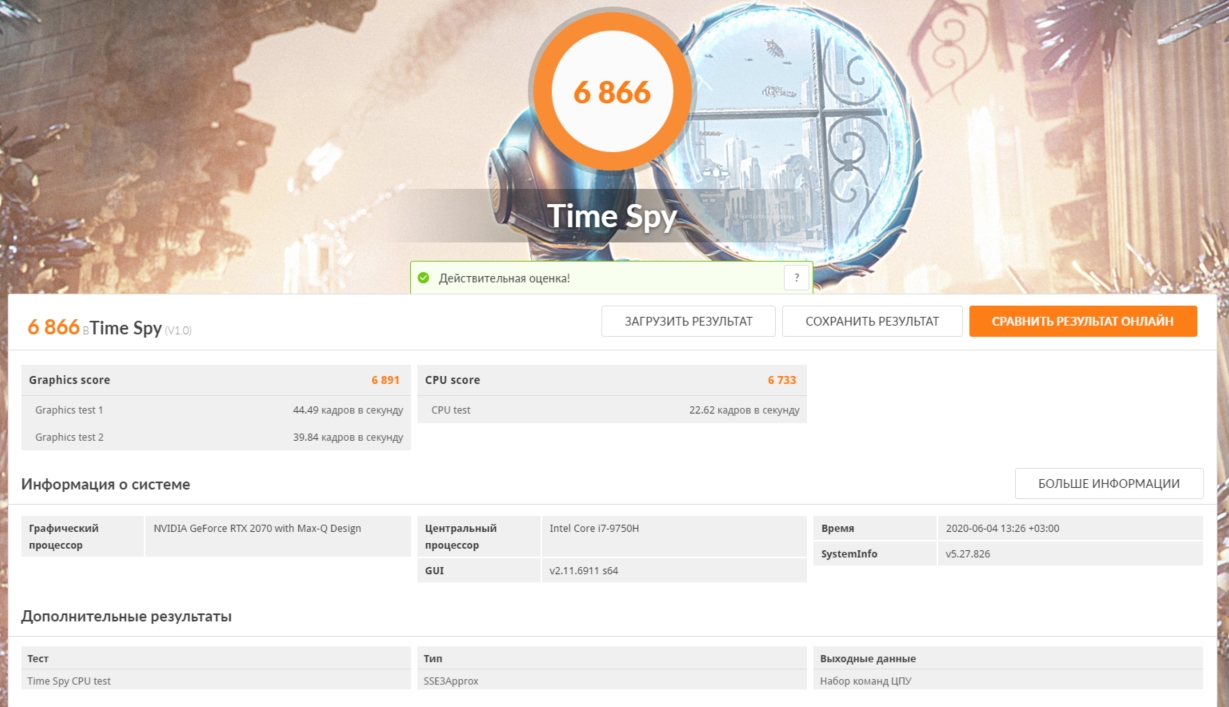Click the CPU score header row
Viewport: 1229px width, 707px height.
(x=612, y=380)
